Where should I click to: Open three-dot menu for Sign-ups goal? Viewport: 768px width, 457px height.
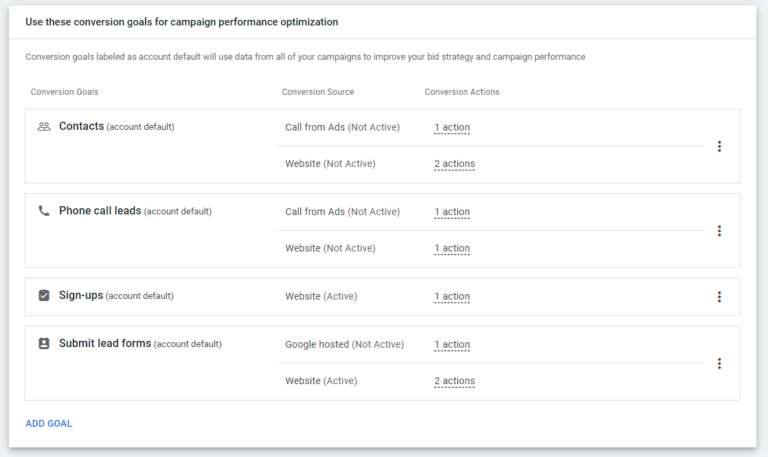[719, 297]
